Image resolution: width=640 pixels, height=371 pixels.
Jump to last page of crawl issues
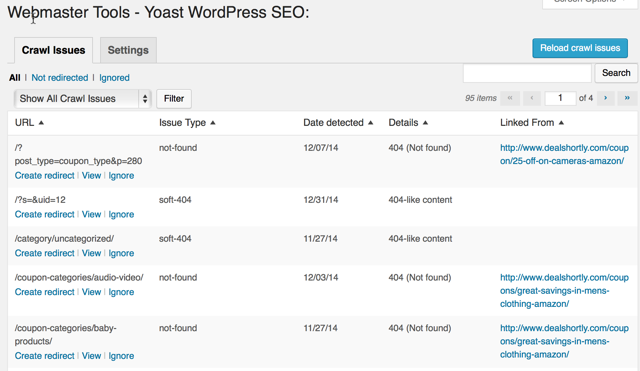[627, 98]
